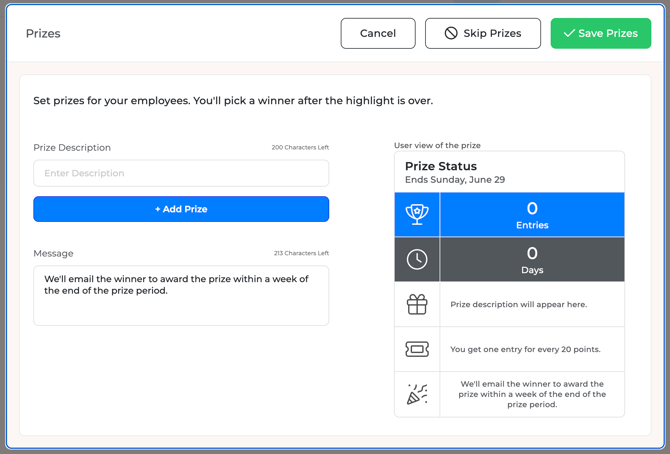670x454 pixels.
Task: Click the Prizes title in header
Action: (x=43, y=33)
